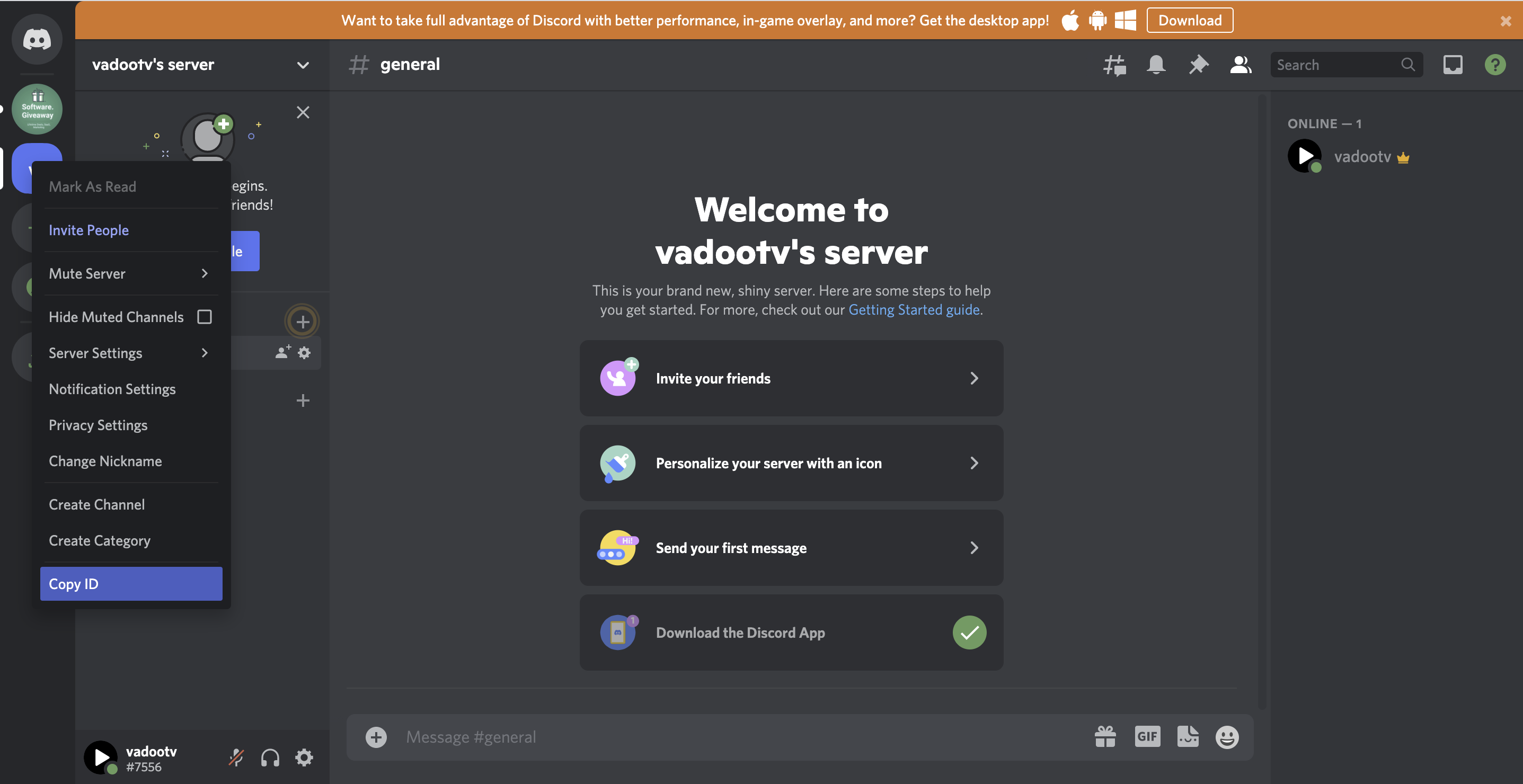Click the Apple download icon in banner
Viewport: 1523px width, 784px height.
1070,20
